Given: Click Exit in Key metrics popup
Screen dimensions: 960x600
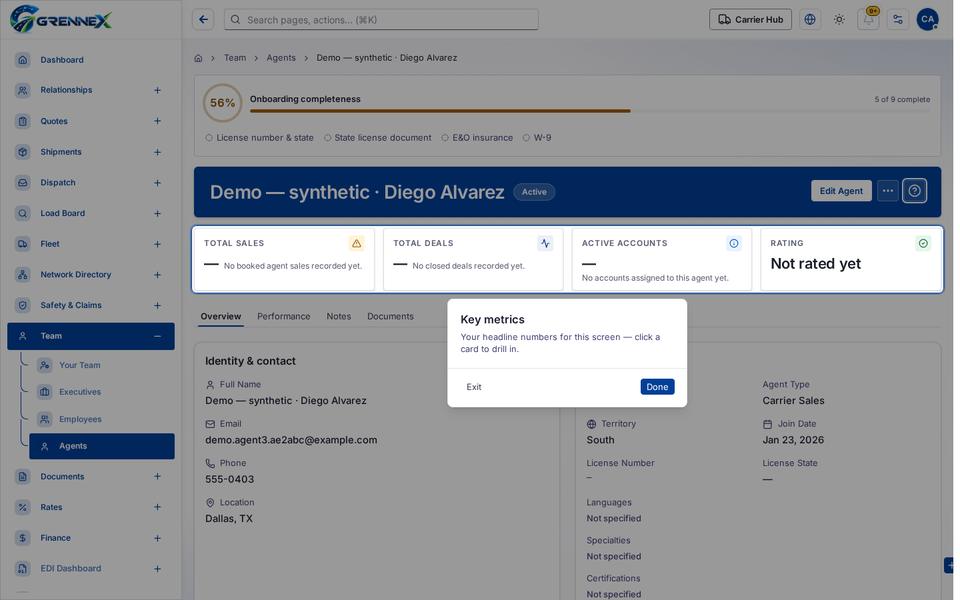Looking at the screenshot, I should coord(474,387).
